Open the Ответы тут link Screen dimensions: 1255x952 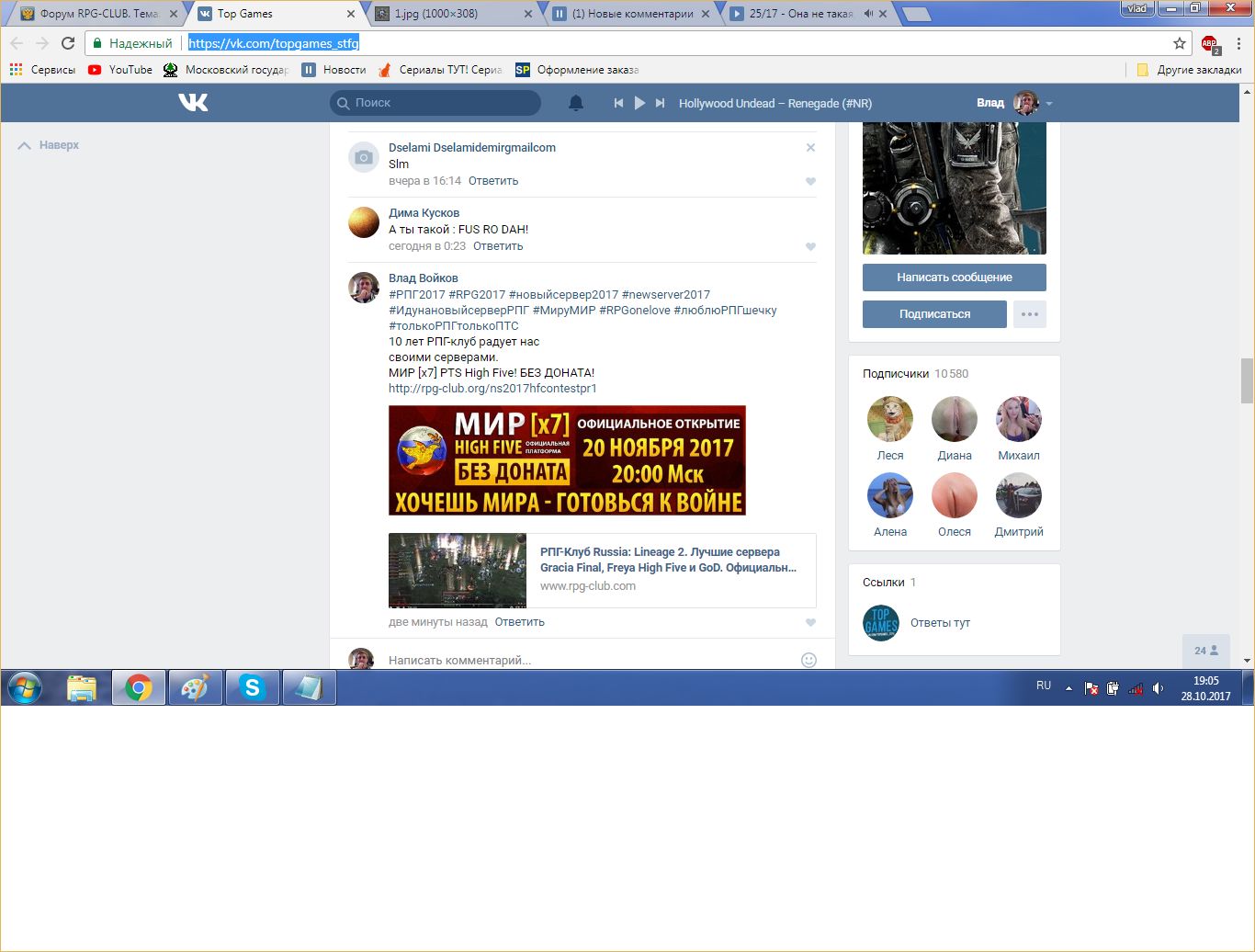(x=940, y=623)
